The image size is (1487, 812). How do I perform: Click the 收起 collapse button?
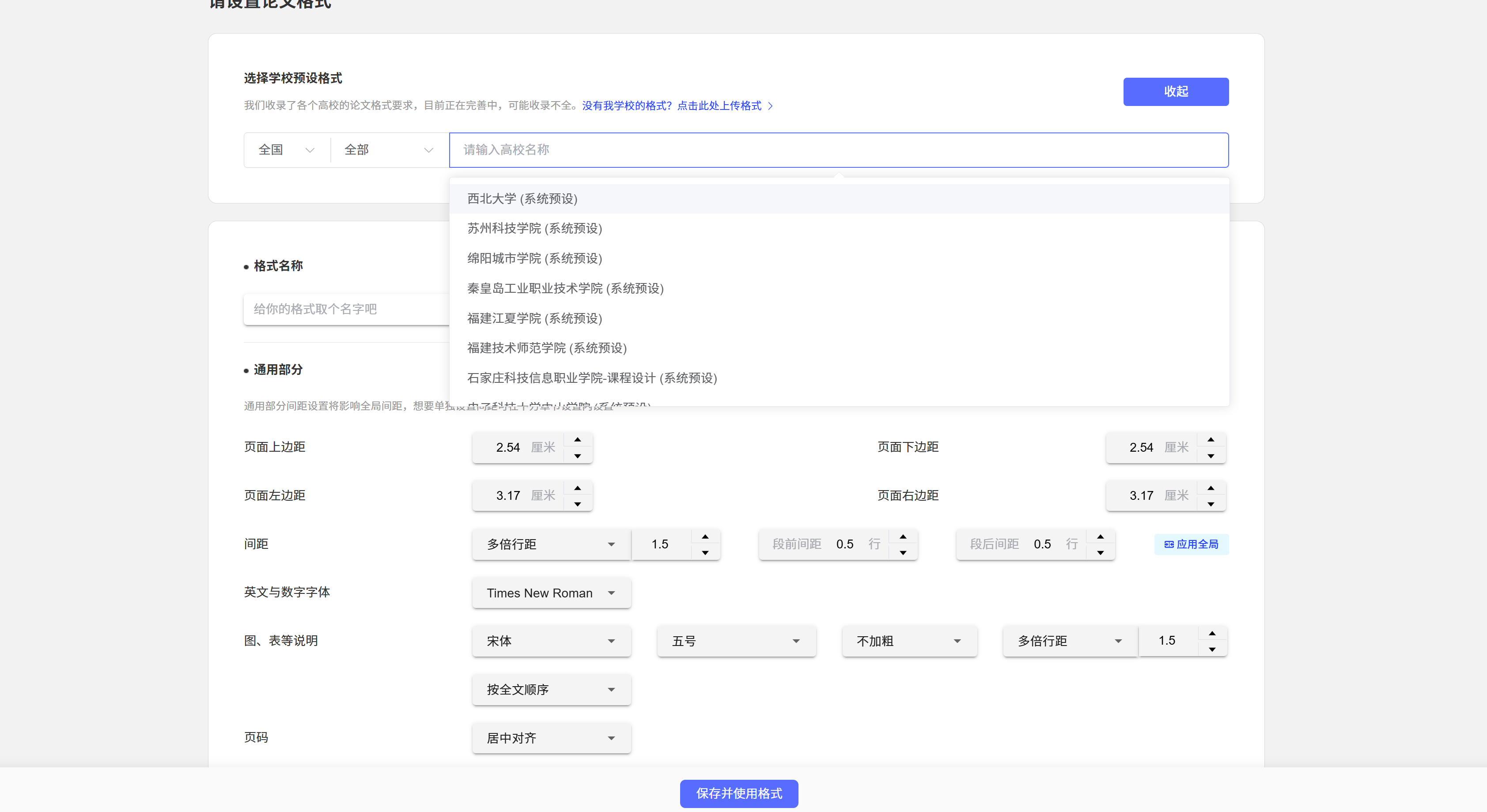click(x=1175, y=92)
